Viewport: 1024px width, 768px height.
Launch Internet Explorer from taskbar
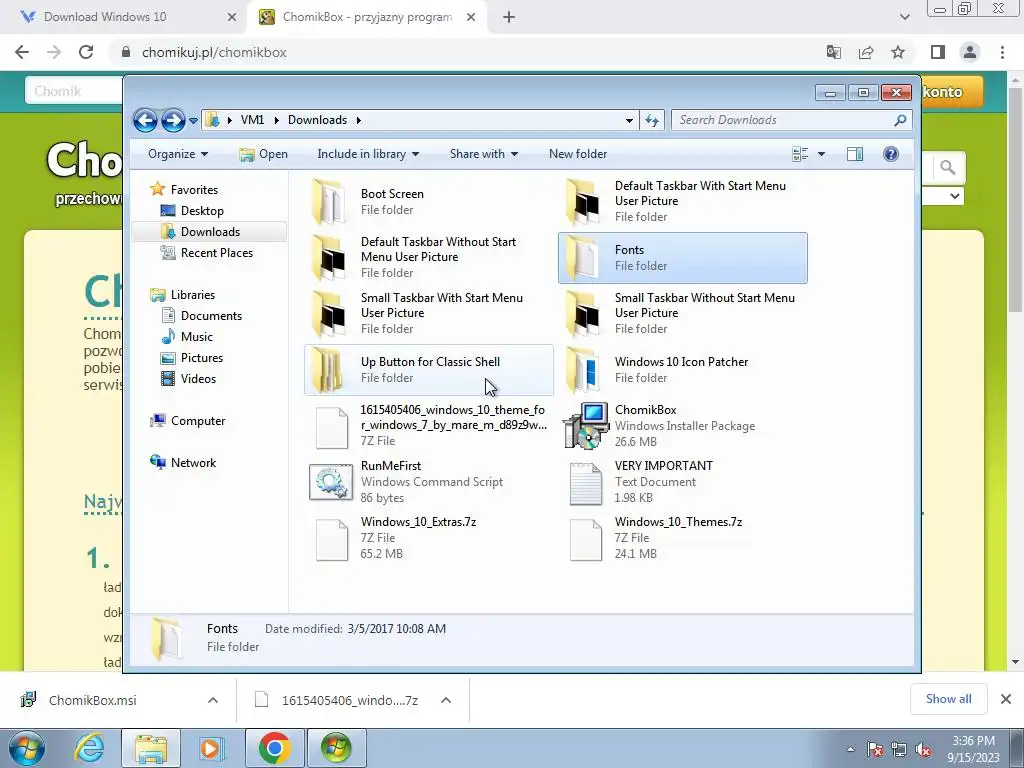(x=89, y=748)
